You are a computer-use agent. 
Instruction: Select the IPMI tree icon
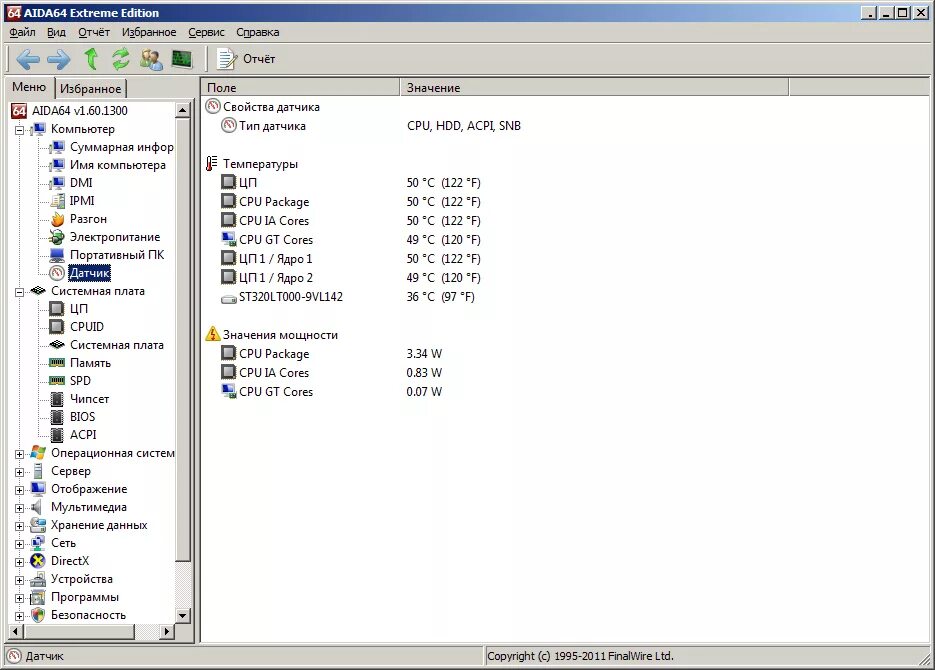pyautogui.click(x=57, y=201)
